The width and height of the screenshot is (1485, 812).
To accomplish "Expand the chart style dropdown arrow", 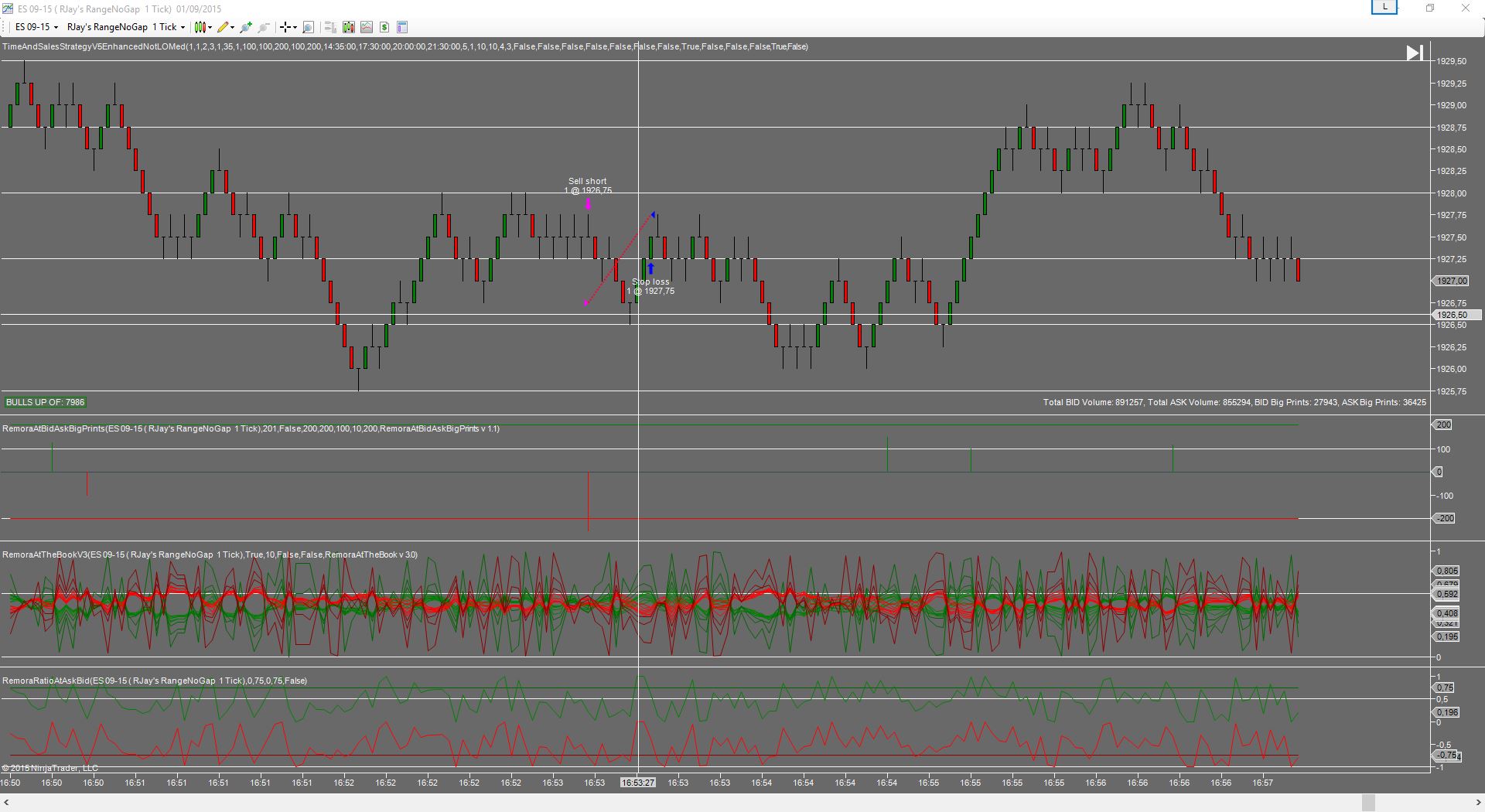I will (x=210, y=27).
